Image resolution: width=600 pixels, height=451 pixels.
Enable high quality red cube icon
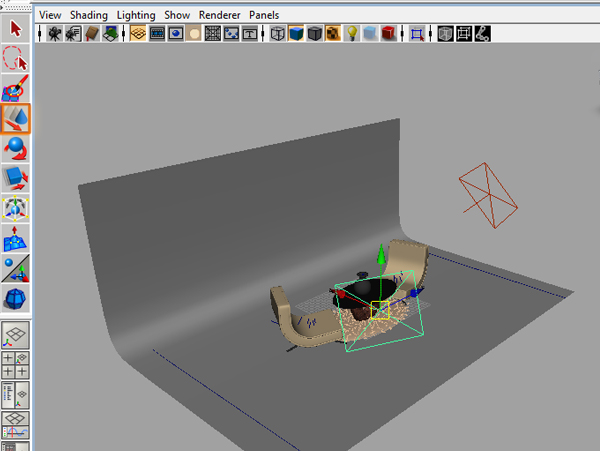click(388, 34)
